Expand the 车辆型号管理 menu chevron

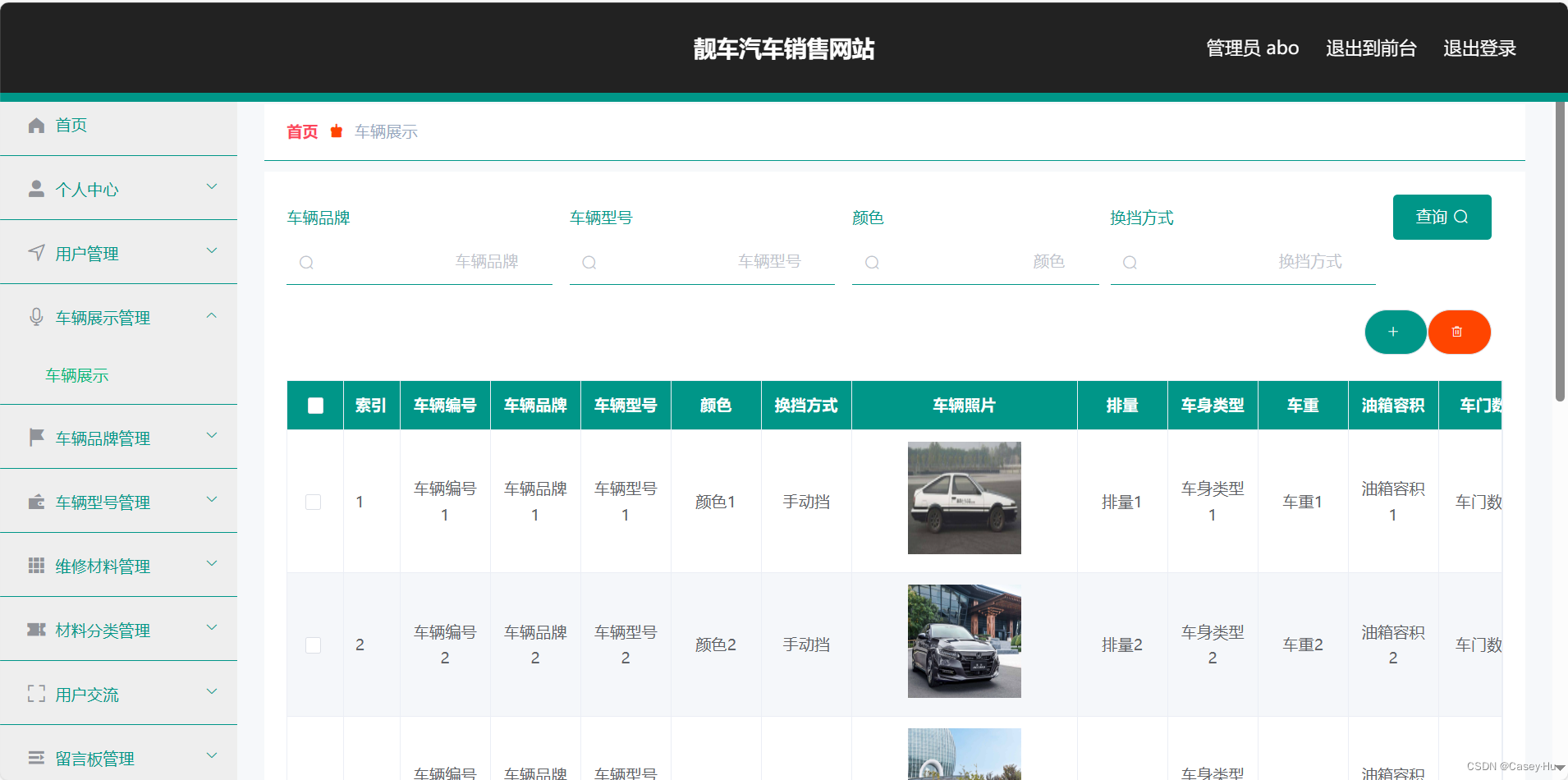coord(212,500)
